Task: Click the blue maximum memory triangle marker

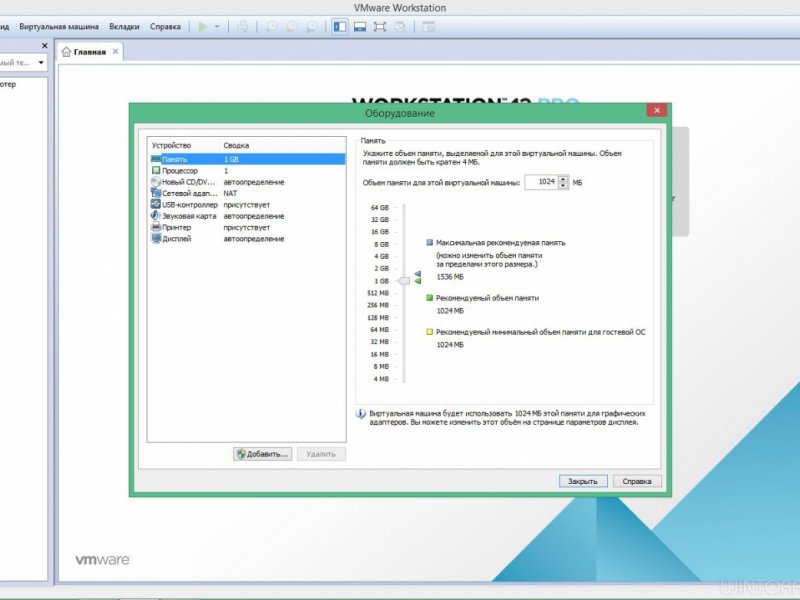Action: [418, 274]
